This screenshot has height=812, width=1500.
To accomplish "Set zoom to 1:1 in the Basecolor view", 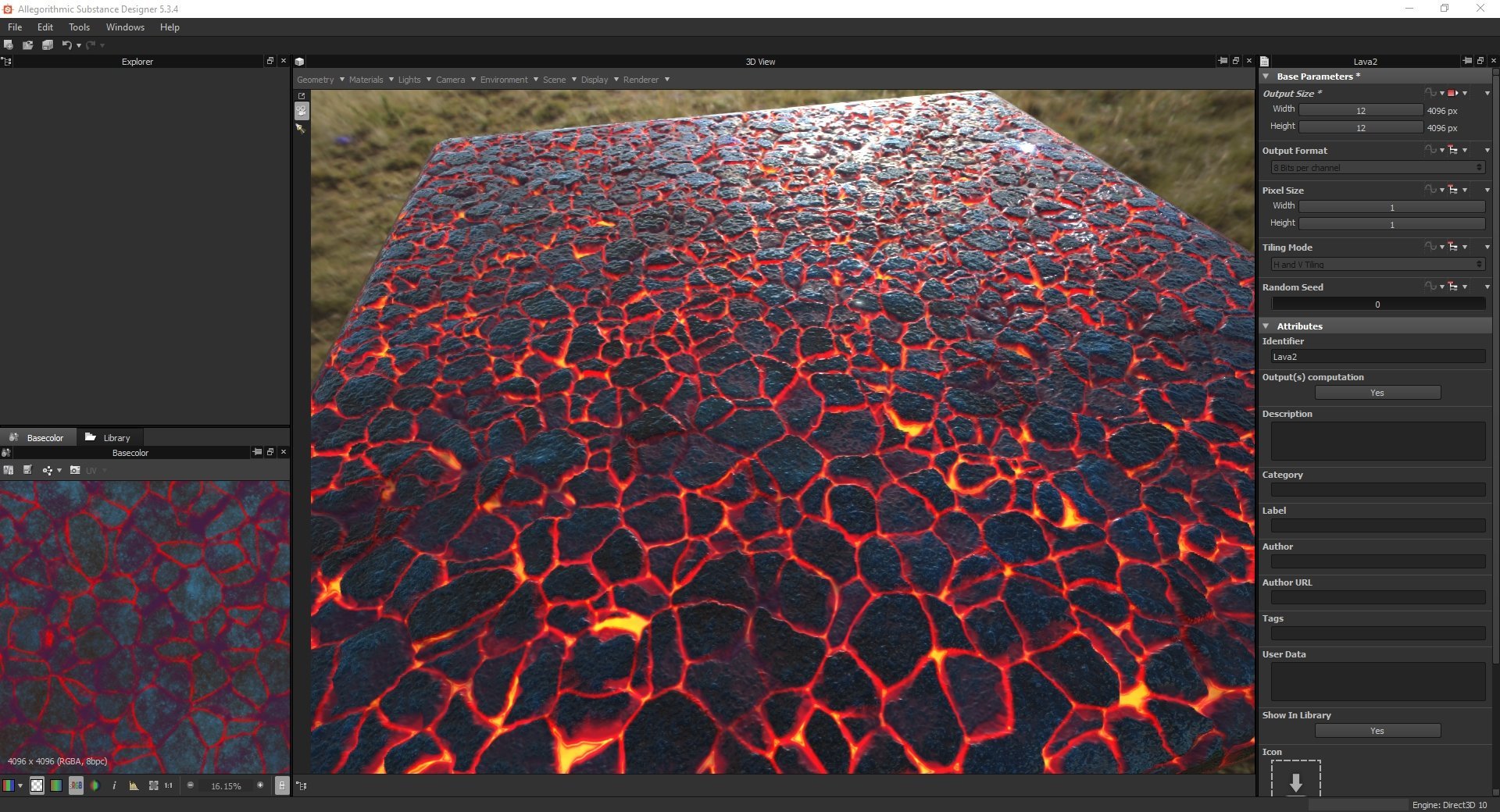I will point(167,785).
